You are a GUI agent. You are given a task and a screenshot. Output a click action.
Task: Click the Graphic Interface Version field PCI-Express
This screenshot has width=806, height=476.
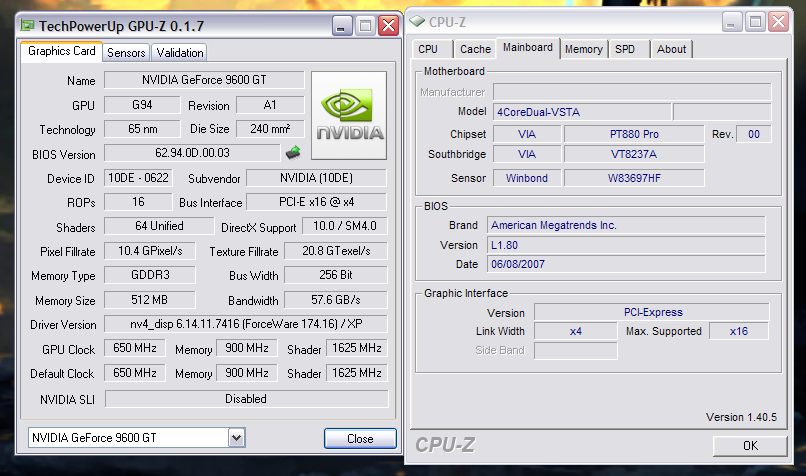point(652,312)
